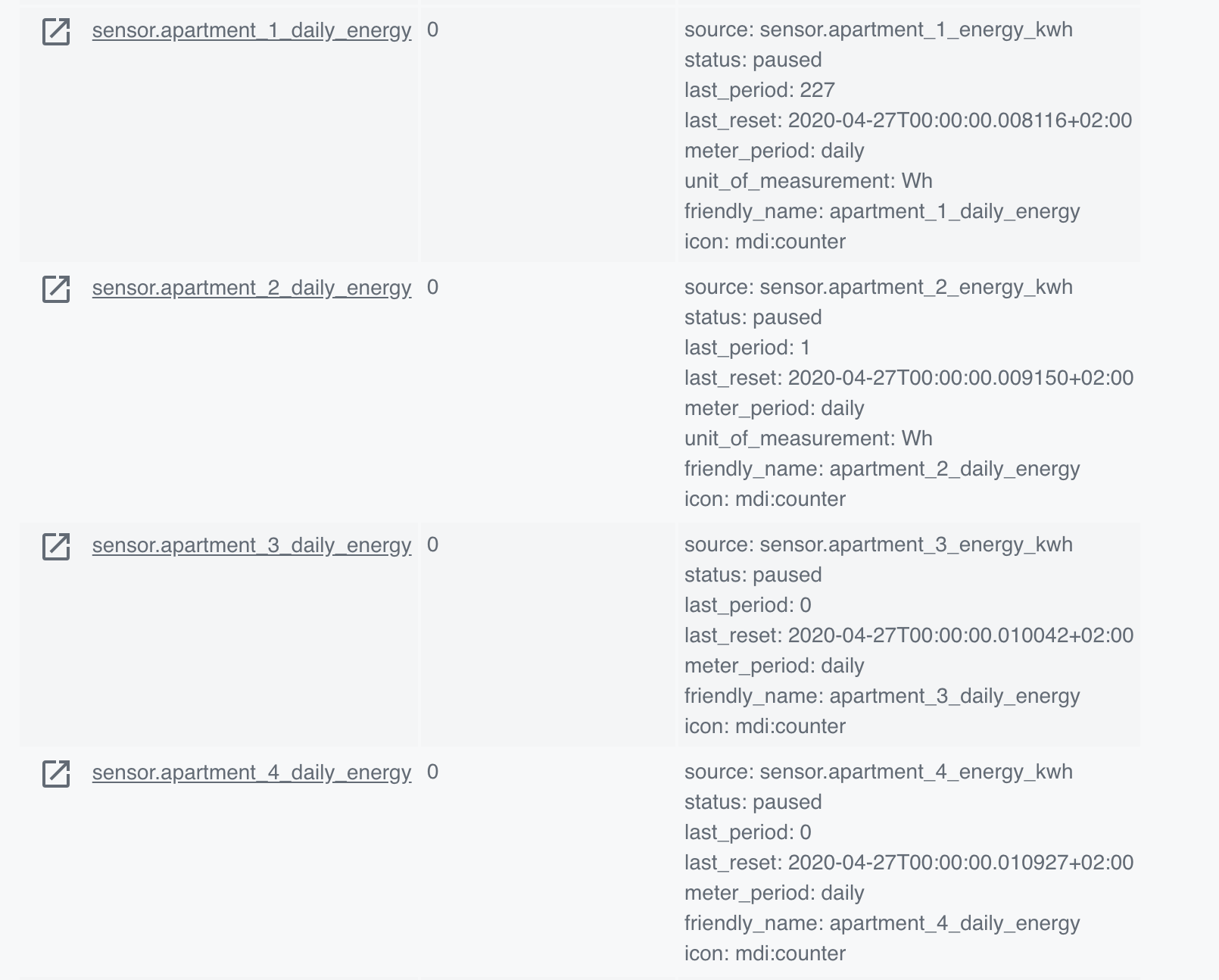The width and height of the screenshot is (1219, 980).
Task: Click the source sensor.apartment_1_energy_kwh attribute
Action: tap(878, 30)
